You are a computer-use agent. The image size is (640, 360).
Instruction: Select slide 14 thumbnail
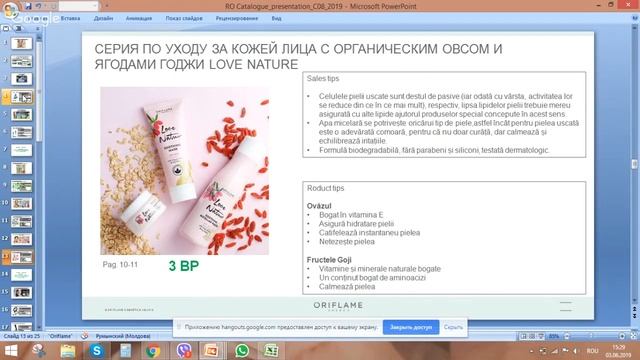(x=21, y=275)
